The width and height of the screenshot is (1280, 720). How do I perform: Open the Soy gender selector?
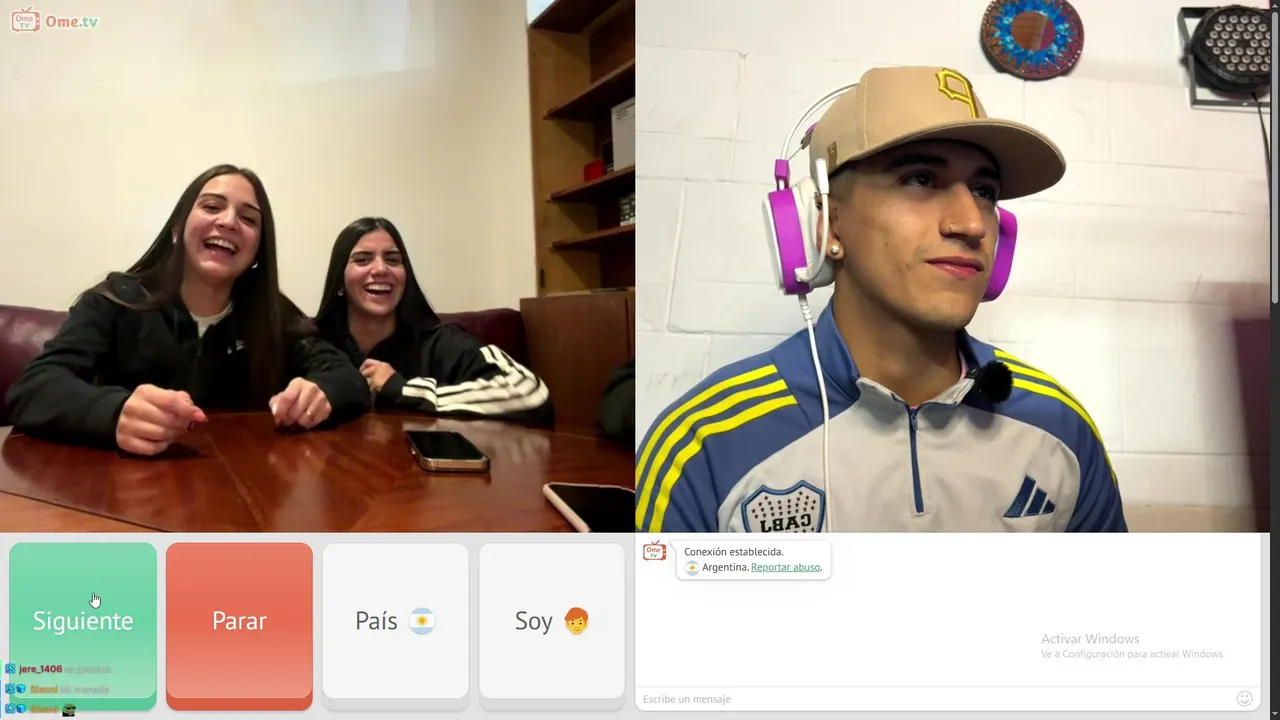[x=552, y=621]
